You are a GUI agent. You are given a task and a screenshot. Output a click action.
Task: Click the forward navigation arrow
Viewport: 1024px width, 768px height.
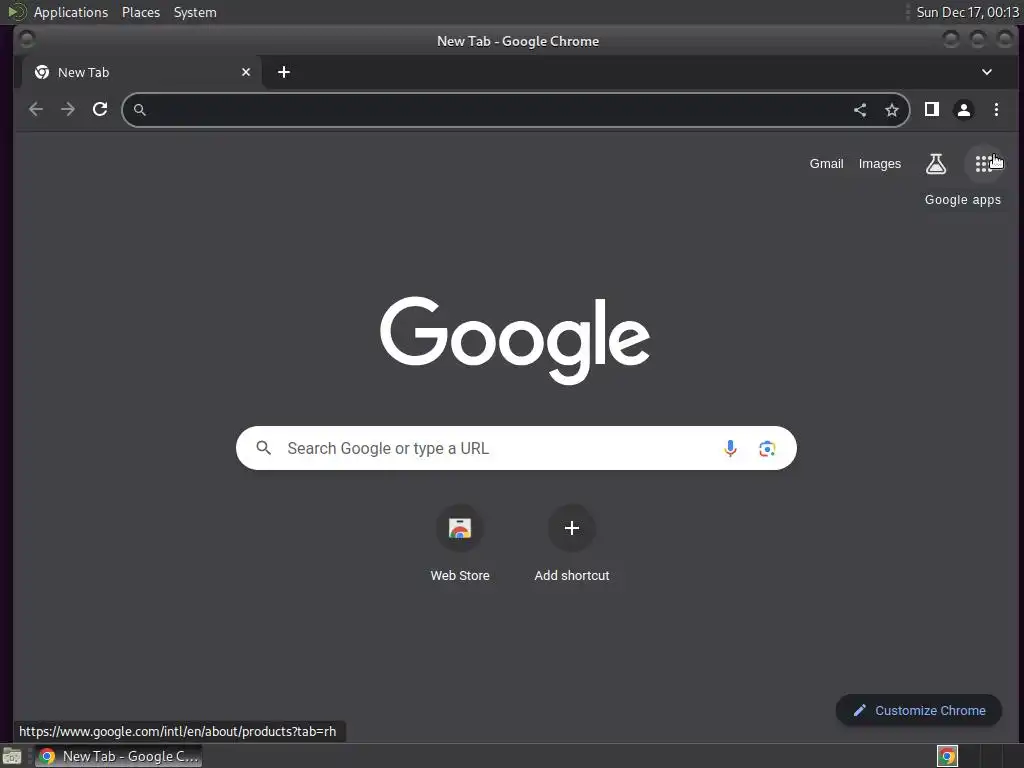(68, 109)
